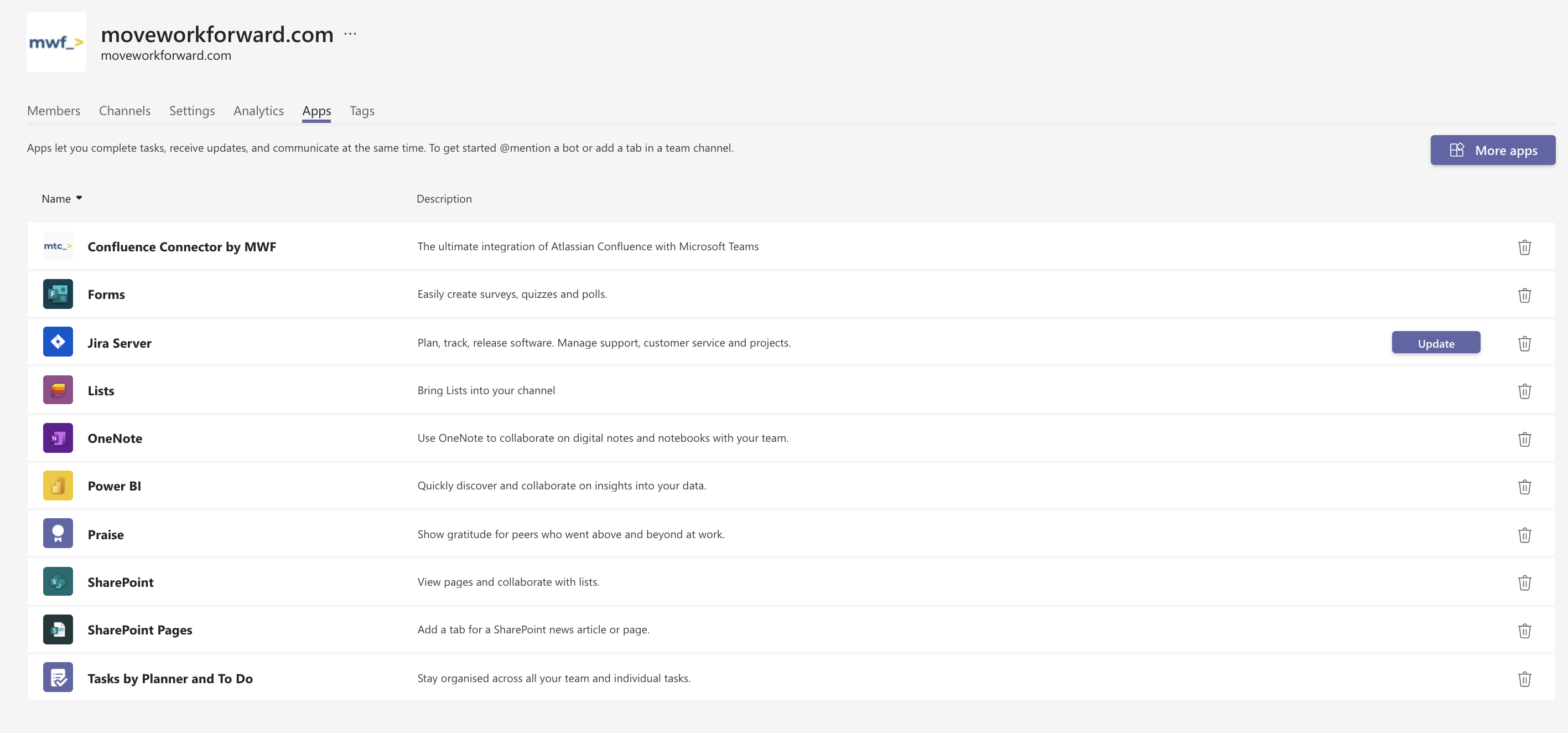Go to the Tags tab

(x=361, y=111)
